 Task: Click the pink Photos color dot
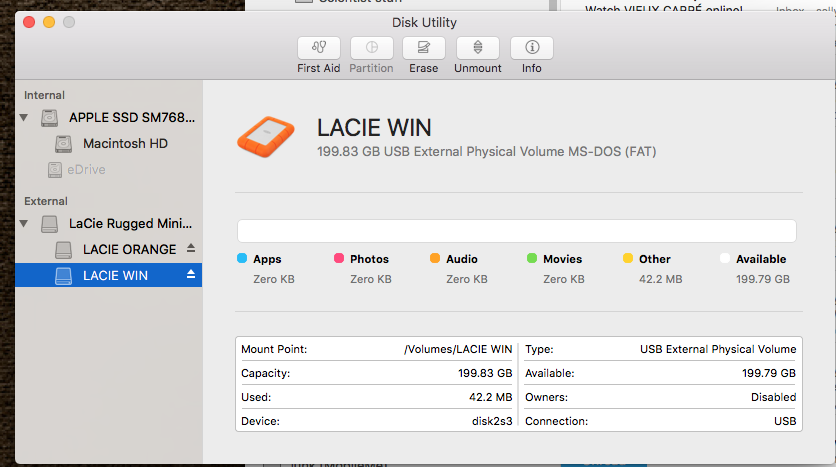339,259
